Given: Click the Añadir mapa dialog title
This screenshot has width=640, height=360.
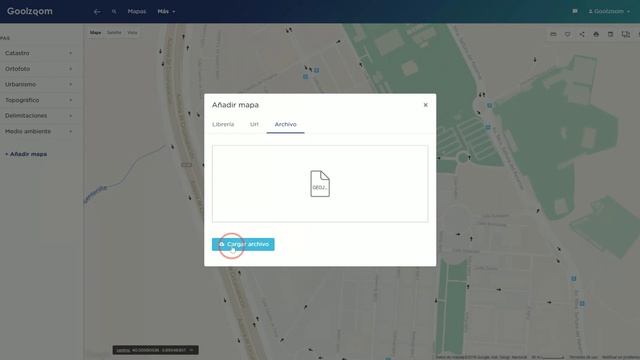Looking at the screenshot, I should (235, 105).
